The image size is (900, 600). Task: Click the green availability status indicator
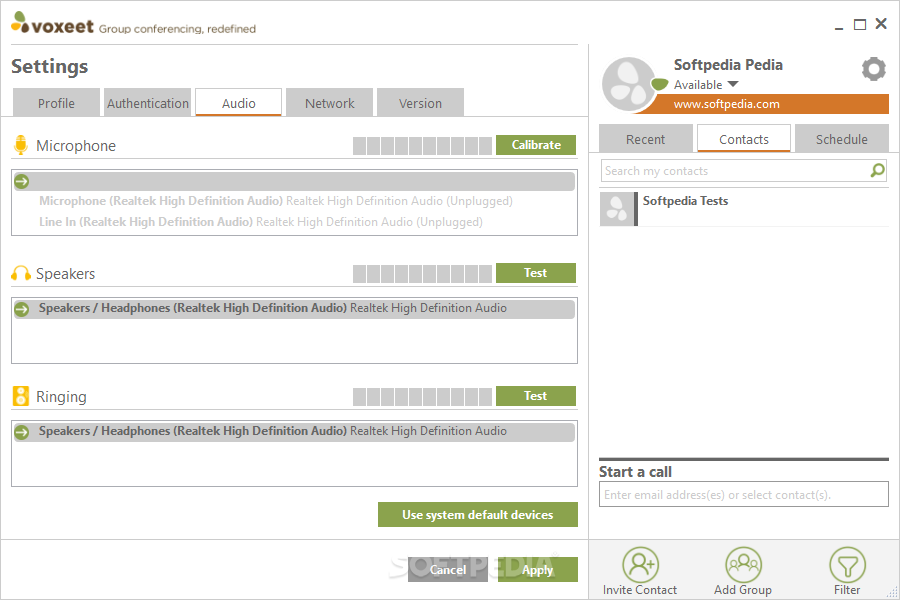(660, 84)
